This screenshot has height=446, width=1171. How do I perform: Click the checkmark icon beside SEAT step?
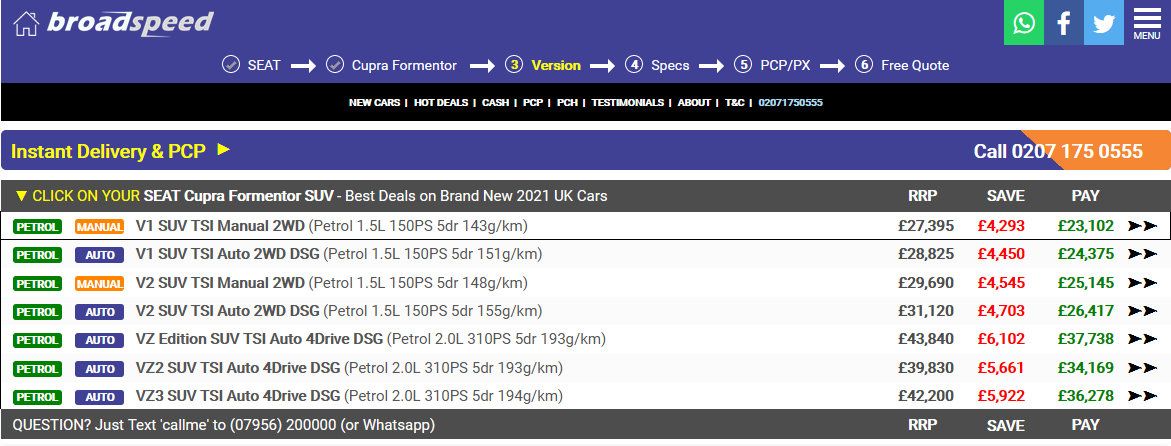tap(231, 65)
